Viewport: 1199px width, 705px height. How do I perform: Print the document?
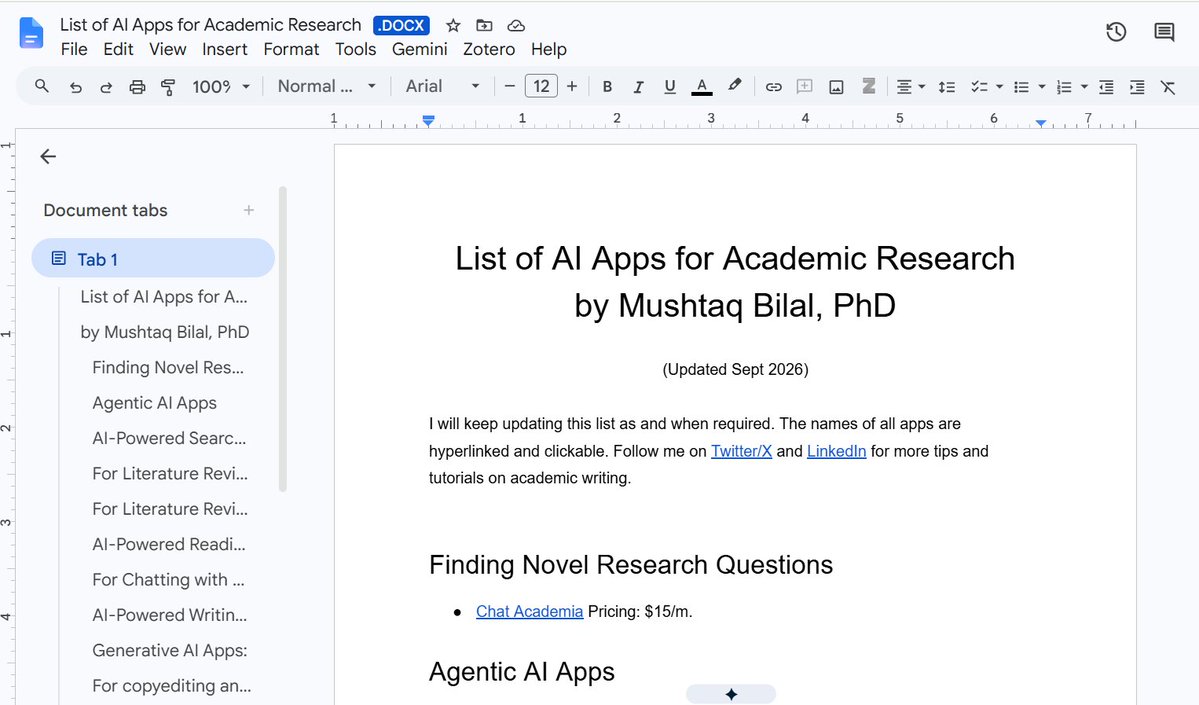click(137, 87)
